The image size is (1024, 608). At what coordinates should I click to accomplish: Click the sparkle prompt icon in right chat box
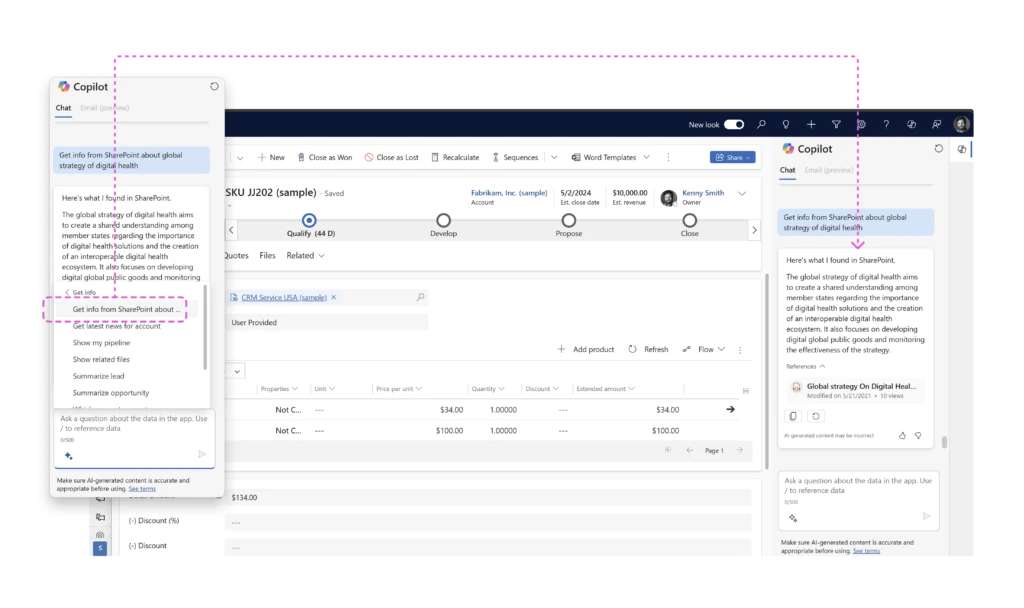click(792, 517)
